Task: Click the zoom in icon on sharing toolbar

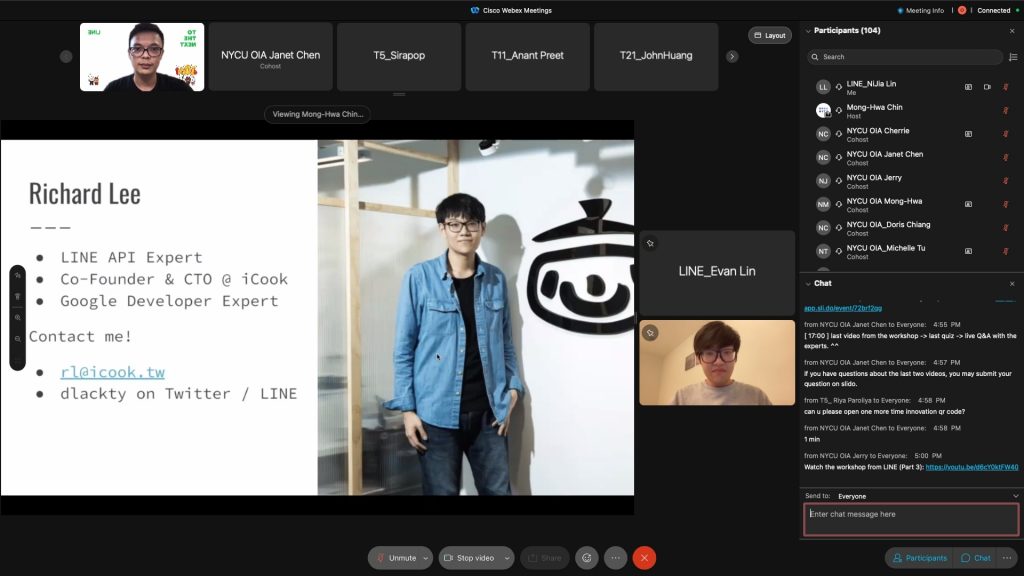Action: click(18, 317)
